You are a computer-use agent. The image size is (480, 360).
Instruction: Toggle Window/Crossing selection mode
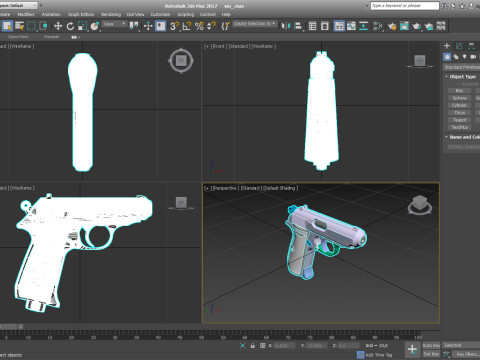[x=43, y=26]
